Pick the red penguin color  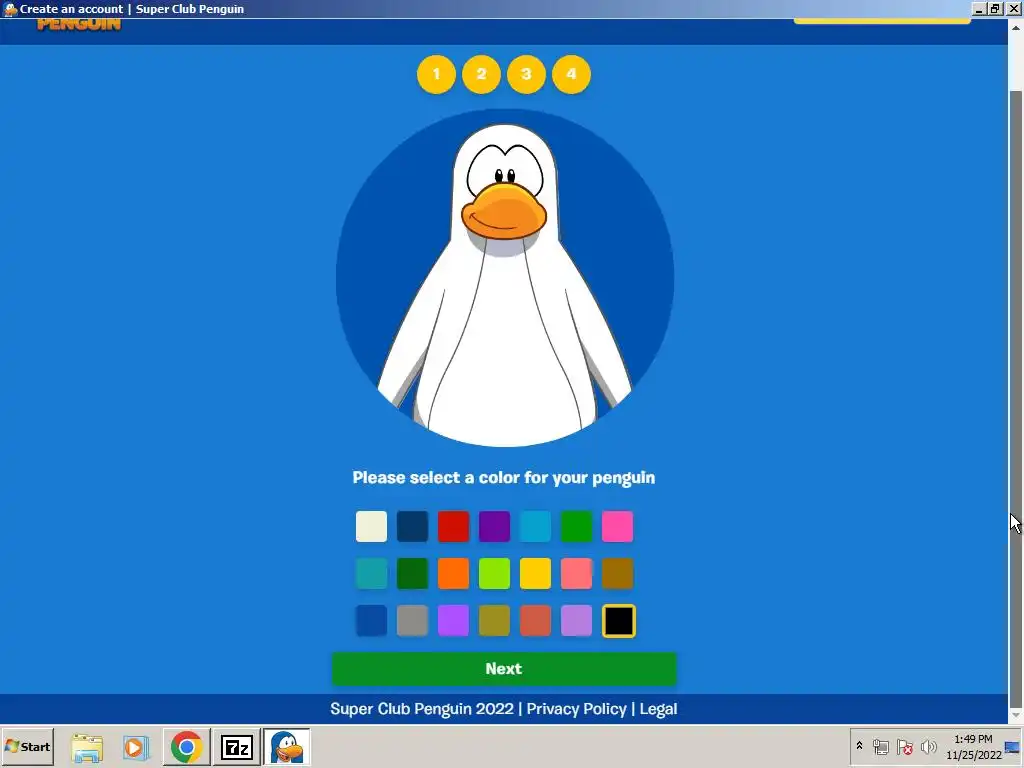[453, 526]
